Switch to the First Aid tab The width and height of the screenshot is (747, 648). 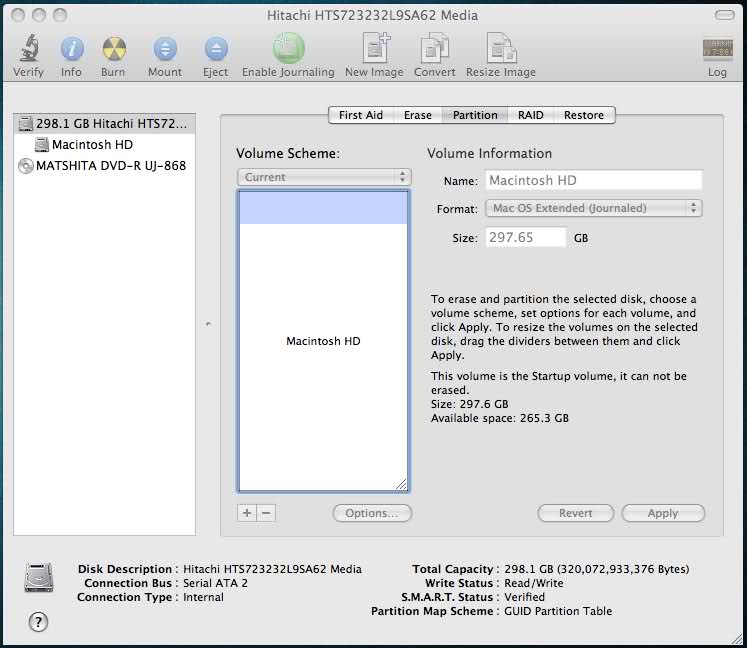click(x=361, y=115)
